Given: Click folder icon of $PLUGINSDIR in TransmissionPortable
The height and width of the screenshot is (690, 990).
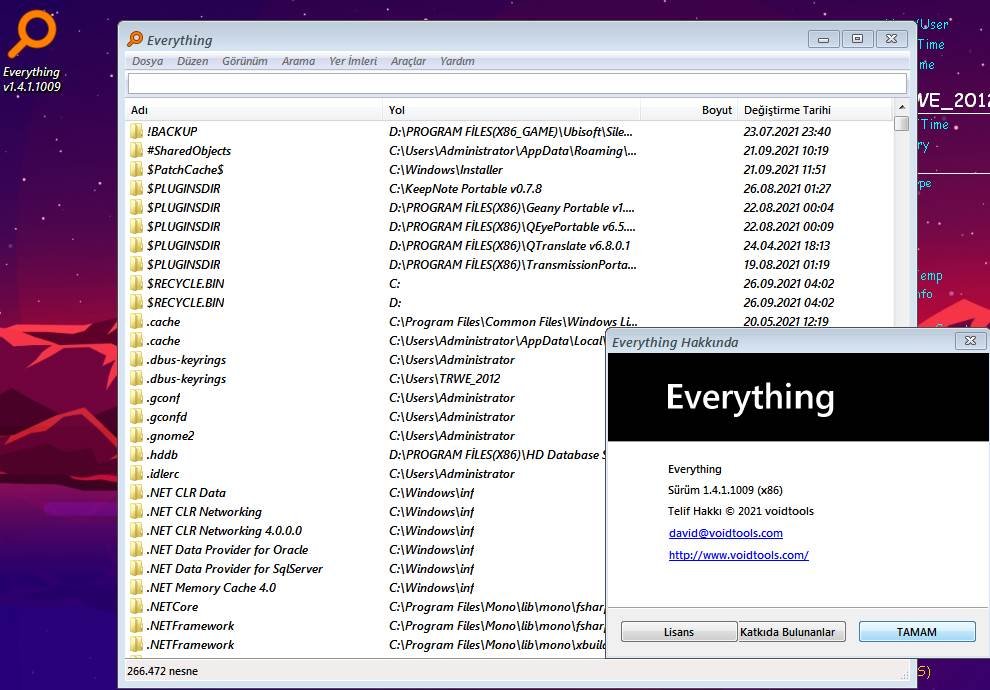Looking at the screenshot, I should [136, 264].
